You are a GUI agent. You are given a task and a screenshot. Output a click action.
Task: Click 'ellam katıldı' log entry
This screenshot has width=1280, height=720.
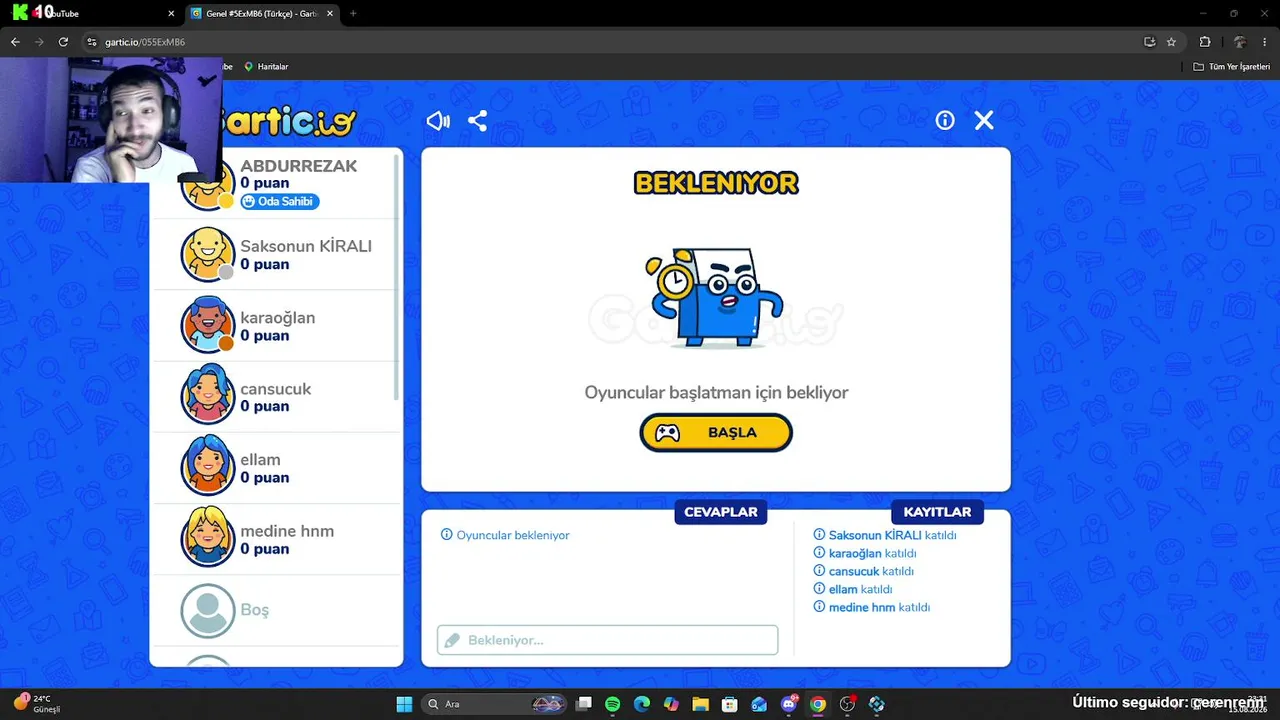853,589
